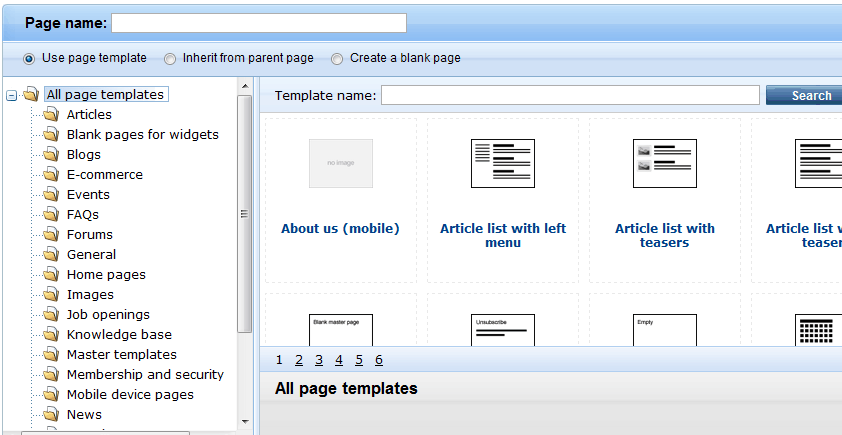
Task: Click the current page 1 indicator
Action: pos(279,360)
